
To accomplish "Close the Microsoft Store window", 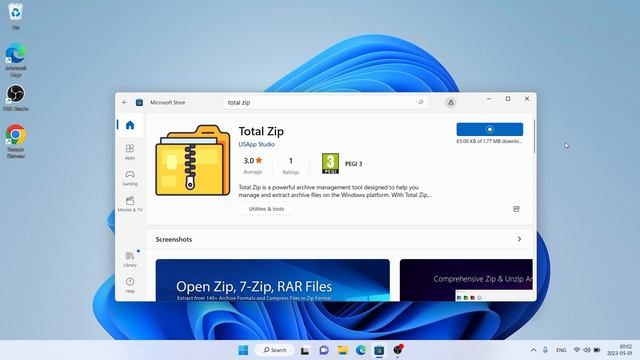I will point(527,99).
